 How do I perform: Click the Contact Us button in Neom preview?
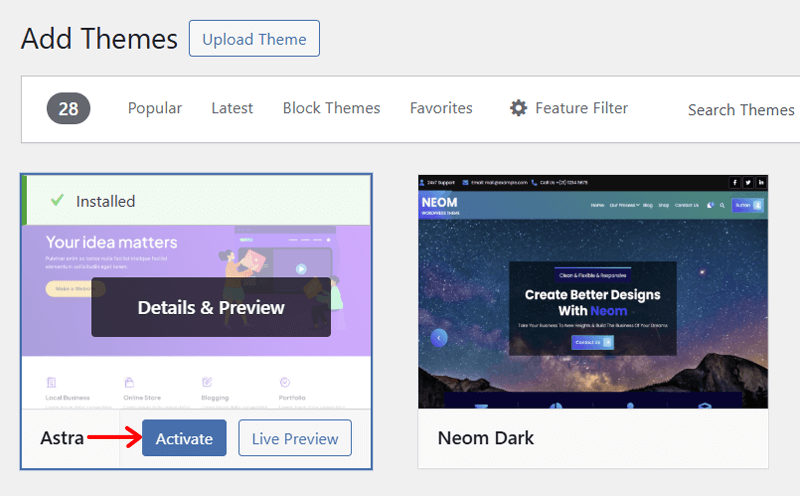pyautogui.click(x=592, y=342)
